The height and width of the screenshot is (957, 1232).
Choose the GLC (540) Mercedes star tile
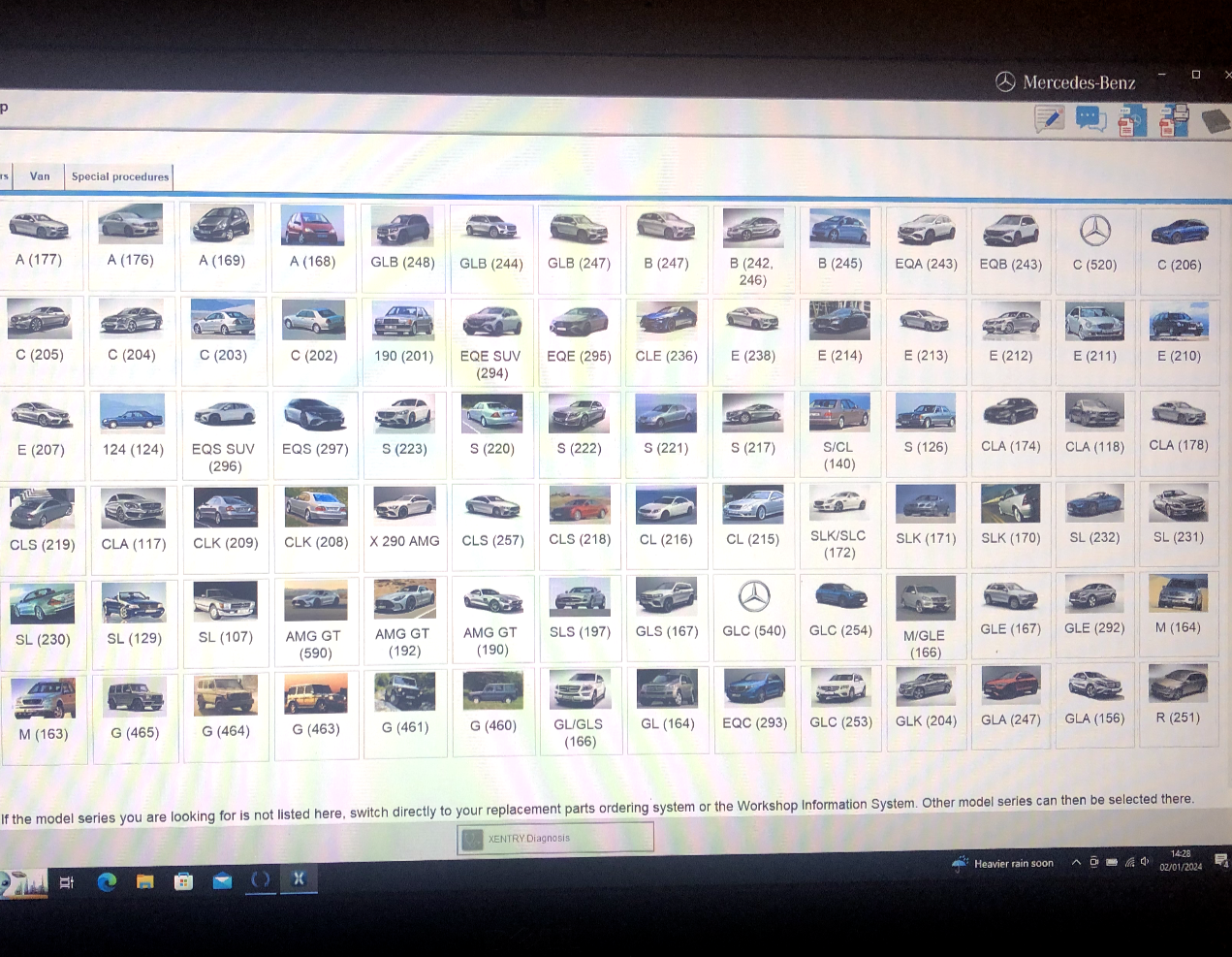click(754, 611)
